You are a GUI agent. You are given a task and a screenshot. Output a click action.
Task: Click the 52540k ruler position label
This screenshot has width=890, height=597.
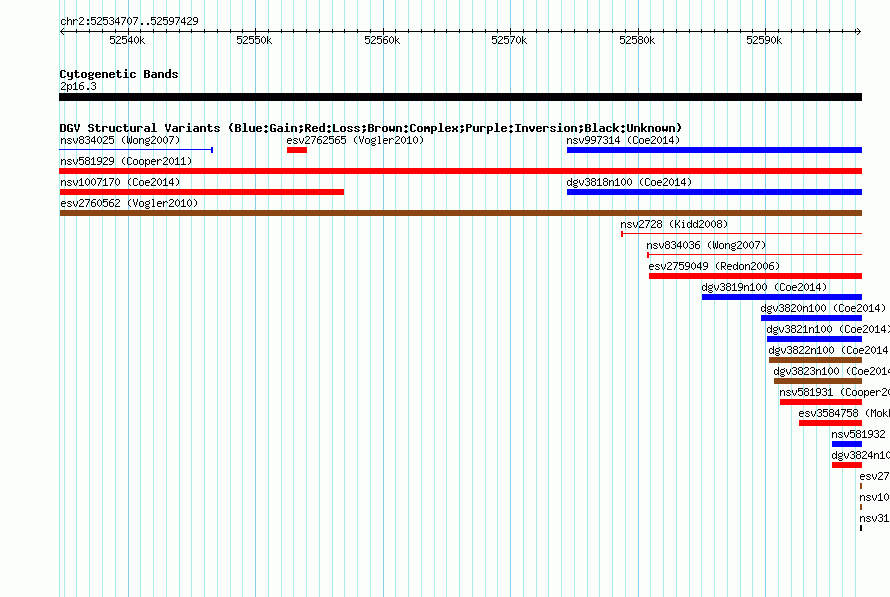click(127, 40)
